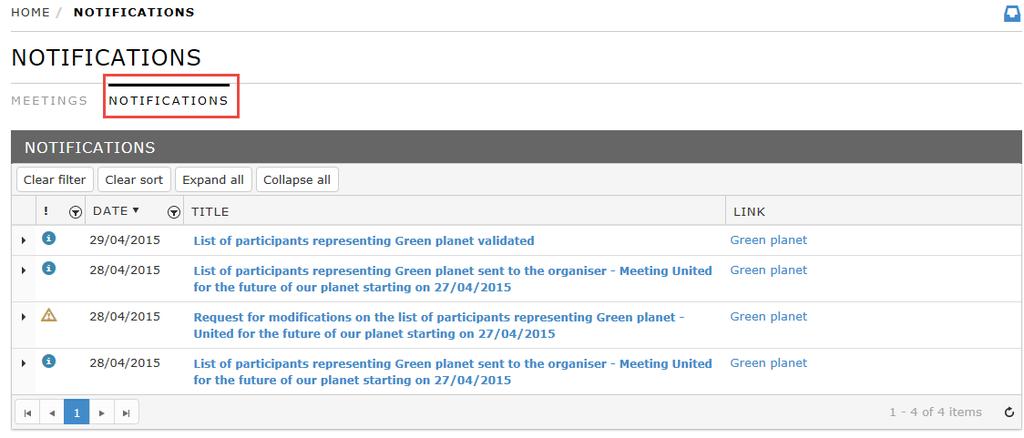Expand the last notification row dated 28/04/2015
Viewport: 1024px width, 438px height.
tap(24, 363)
